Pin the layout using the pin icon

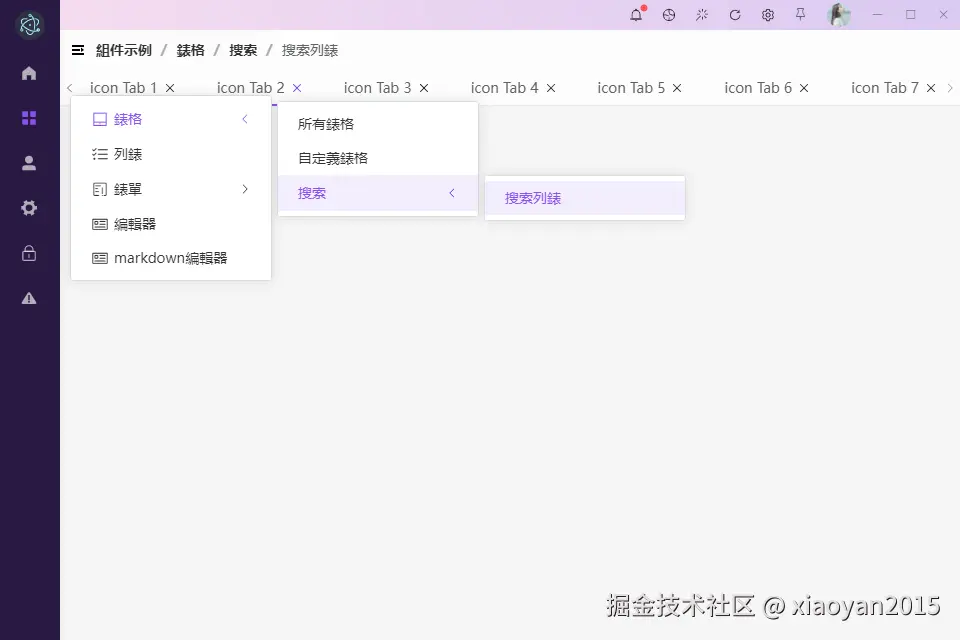(800, 15)
